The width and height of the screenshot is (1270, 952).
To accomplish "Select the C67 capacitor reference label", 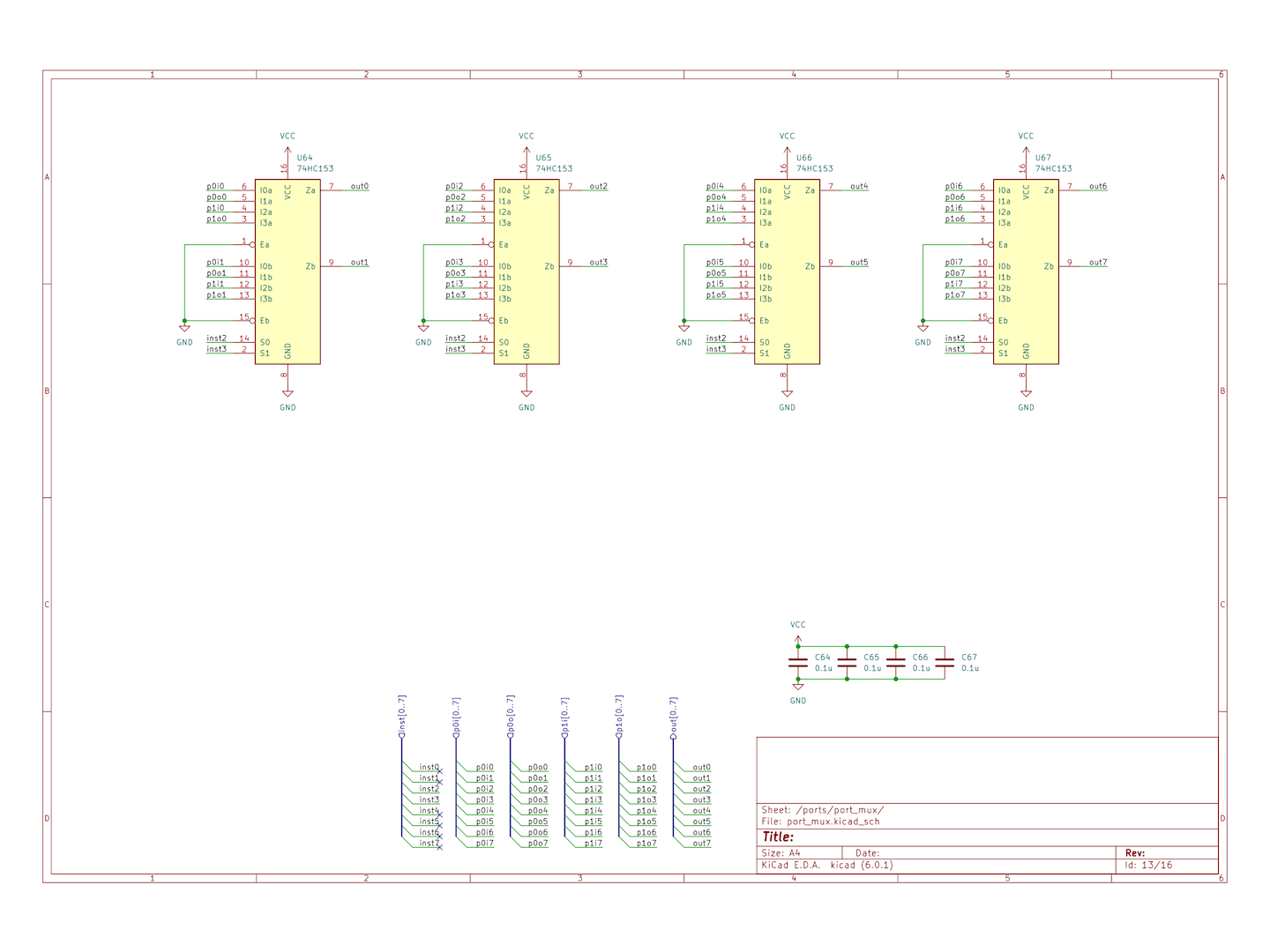I will pos(968,657).
